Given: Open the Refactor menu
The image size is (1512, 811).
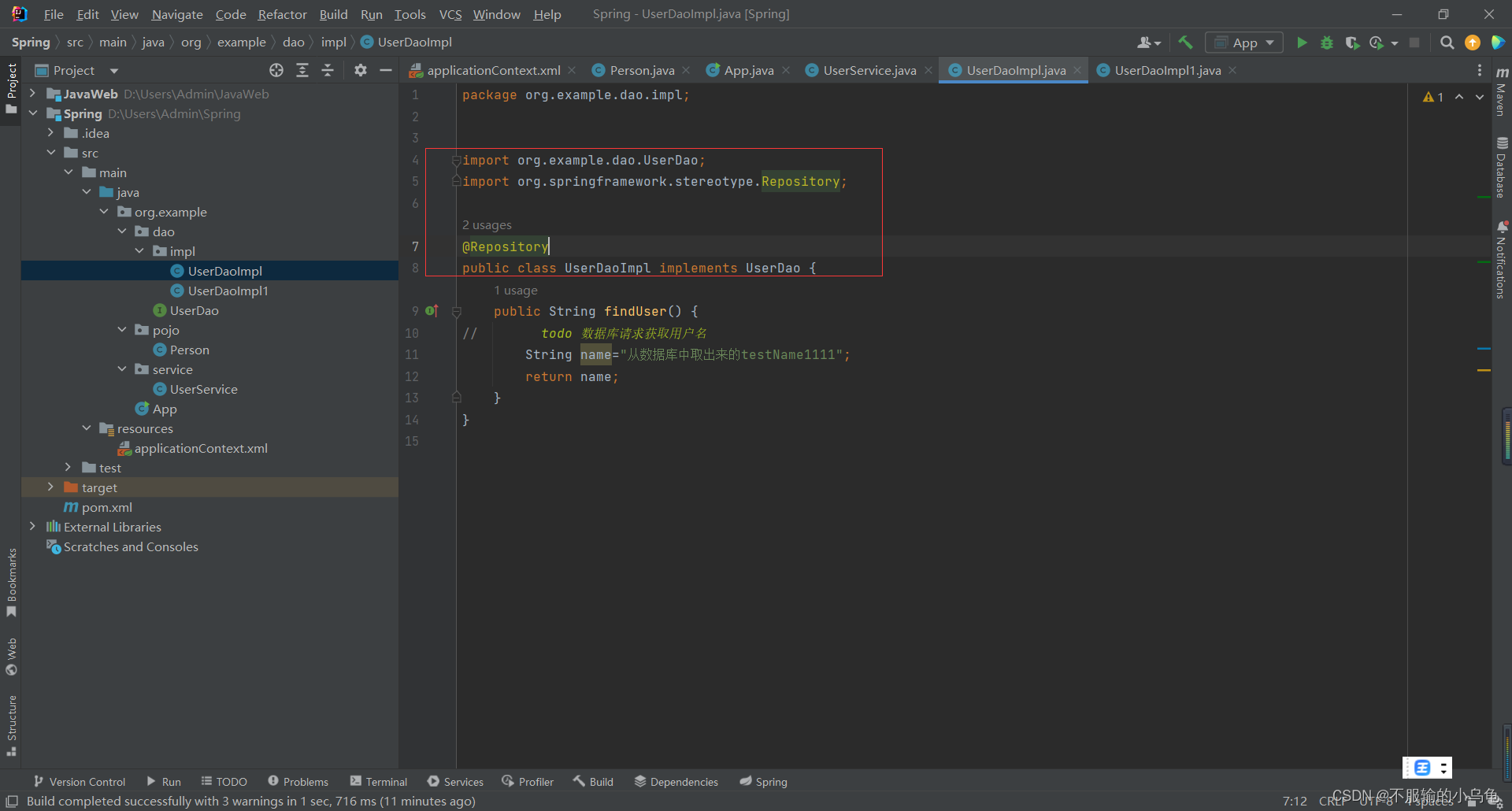Looking at the screenshot, I should [x=282, y=14].
